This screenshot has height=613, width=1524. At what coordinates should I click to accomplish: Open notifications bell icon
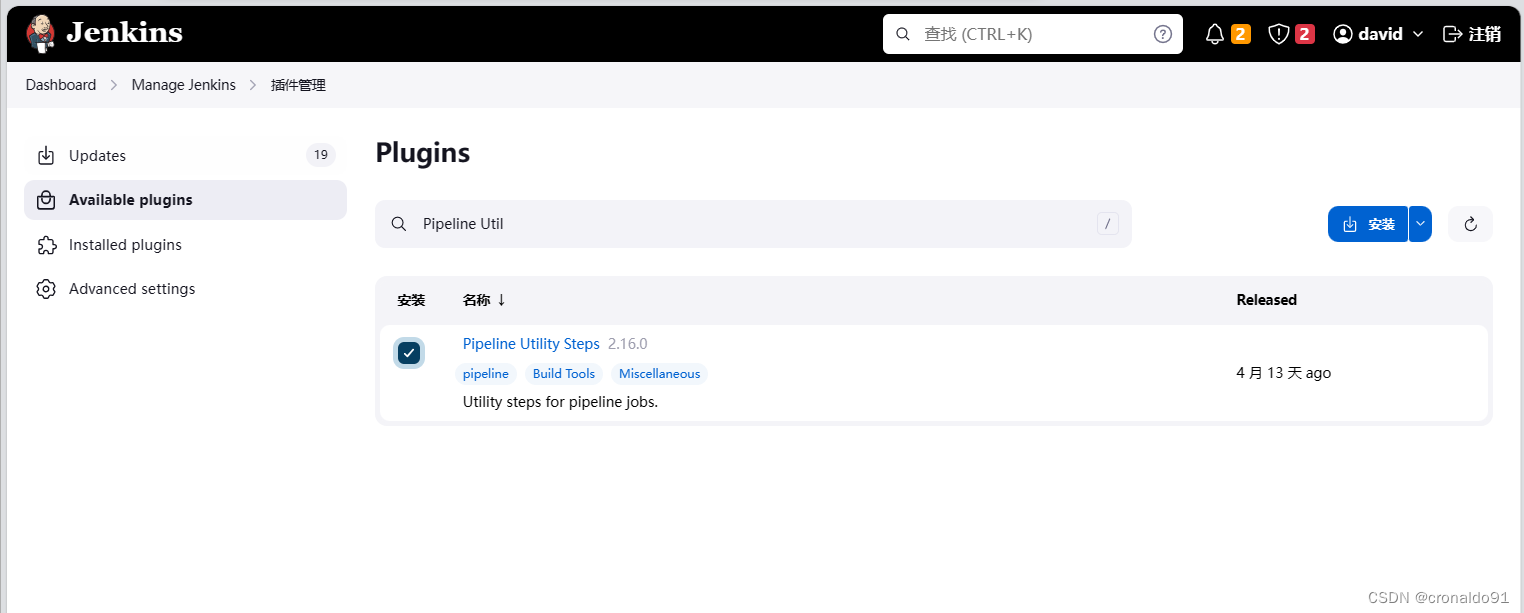(x=1215, y=34)
